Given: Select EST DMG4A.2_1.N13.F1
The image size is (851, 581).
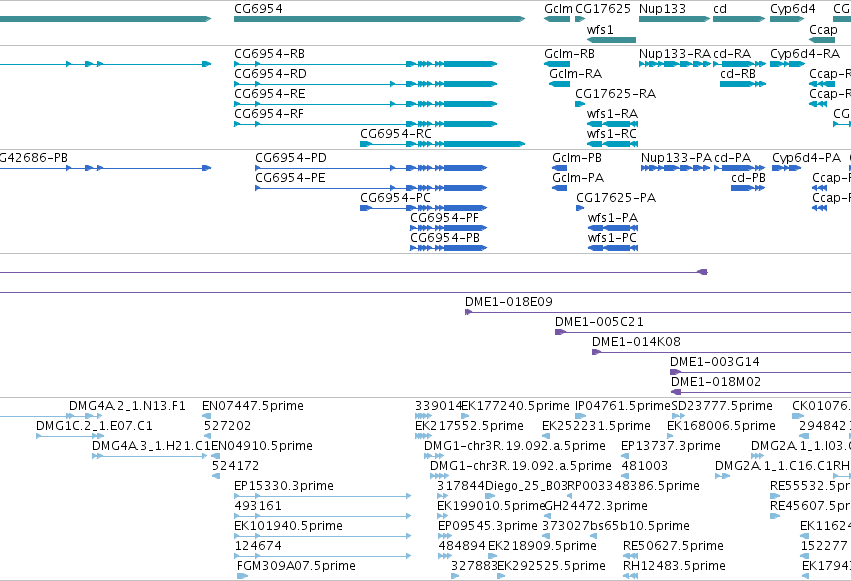Looking at the screenshot, I should tap(127, 406).
